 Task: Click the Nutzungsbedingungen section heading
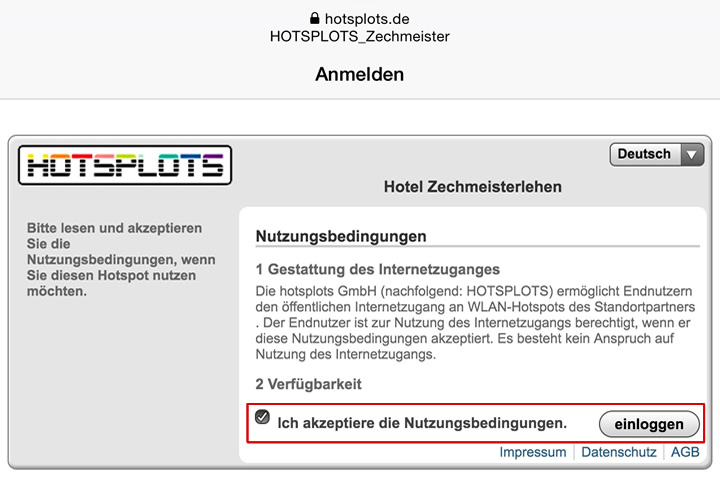coord(341,236)
